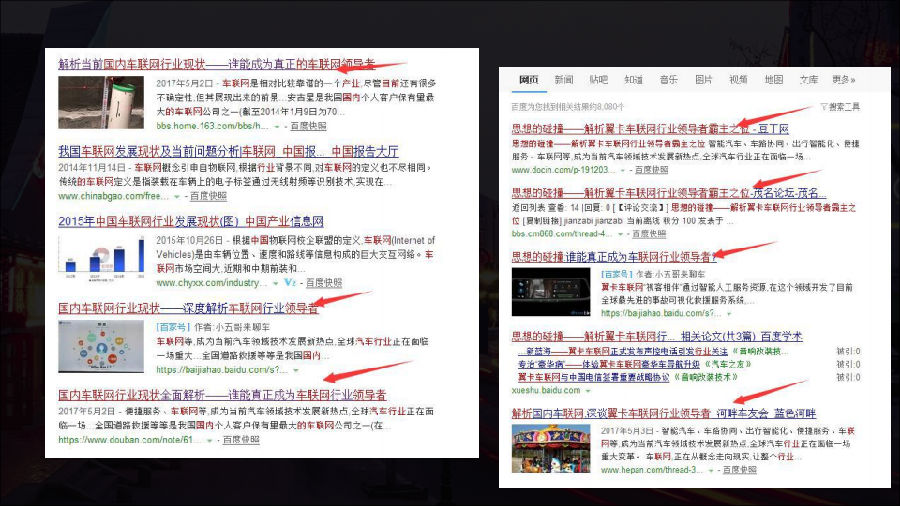
Task: Open the 搜索工具 filter icon
Action: coord(822,106)
